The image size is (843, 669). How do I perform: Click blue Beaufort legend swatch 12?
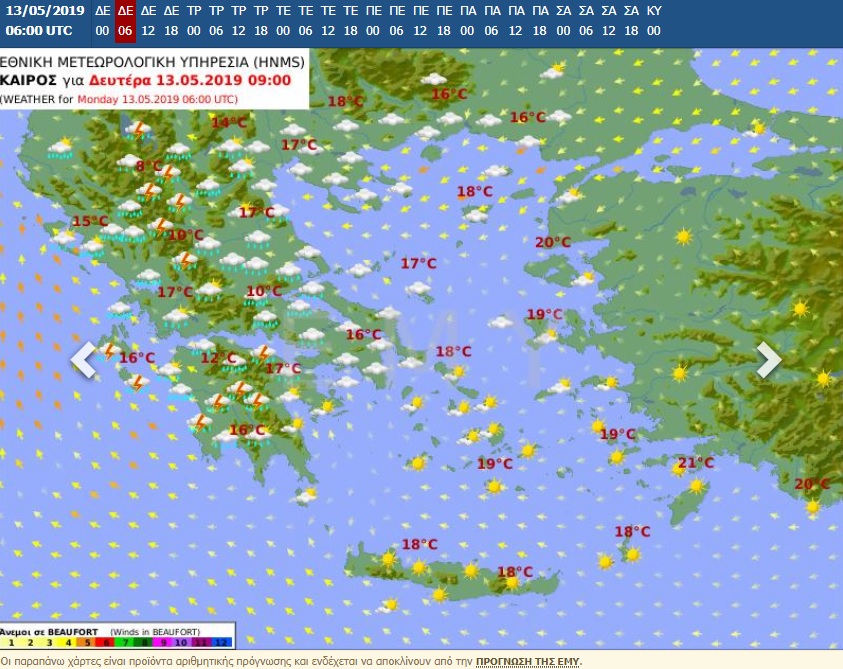coord(222,643)
